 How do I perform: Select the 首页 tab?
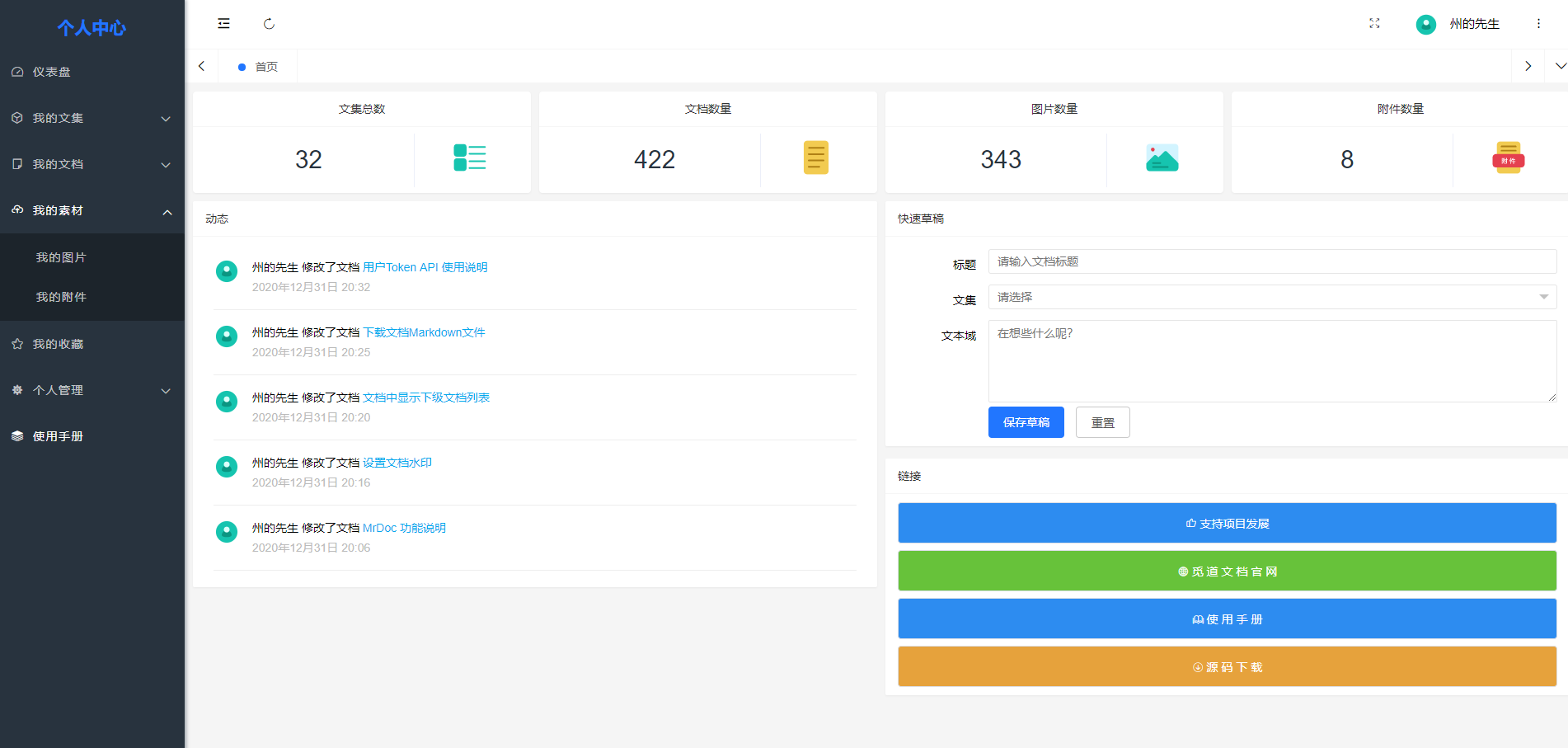258,67
